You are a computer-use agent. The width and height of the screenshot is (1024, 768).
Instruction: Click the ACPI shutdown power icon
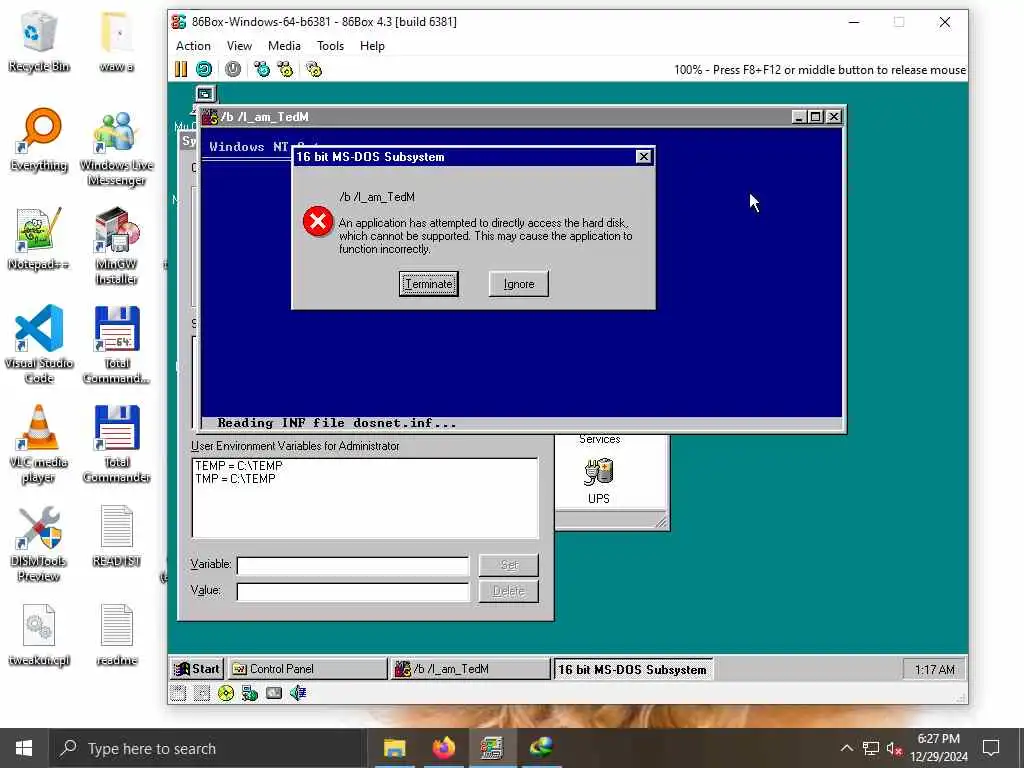232,69
